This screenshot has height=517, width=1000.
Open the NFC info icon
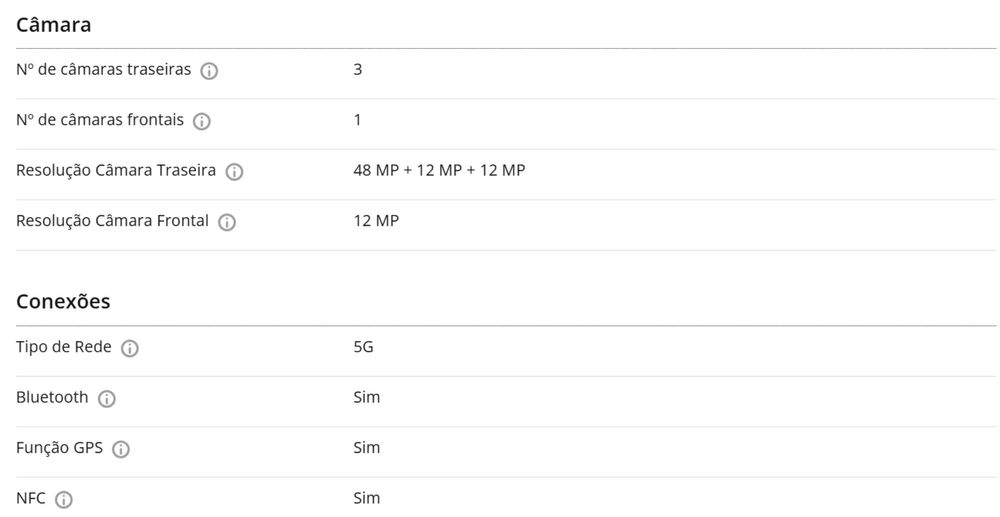[x=64, y=500]
